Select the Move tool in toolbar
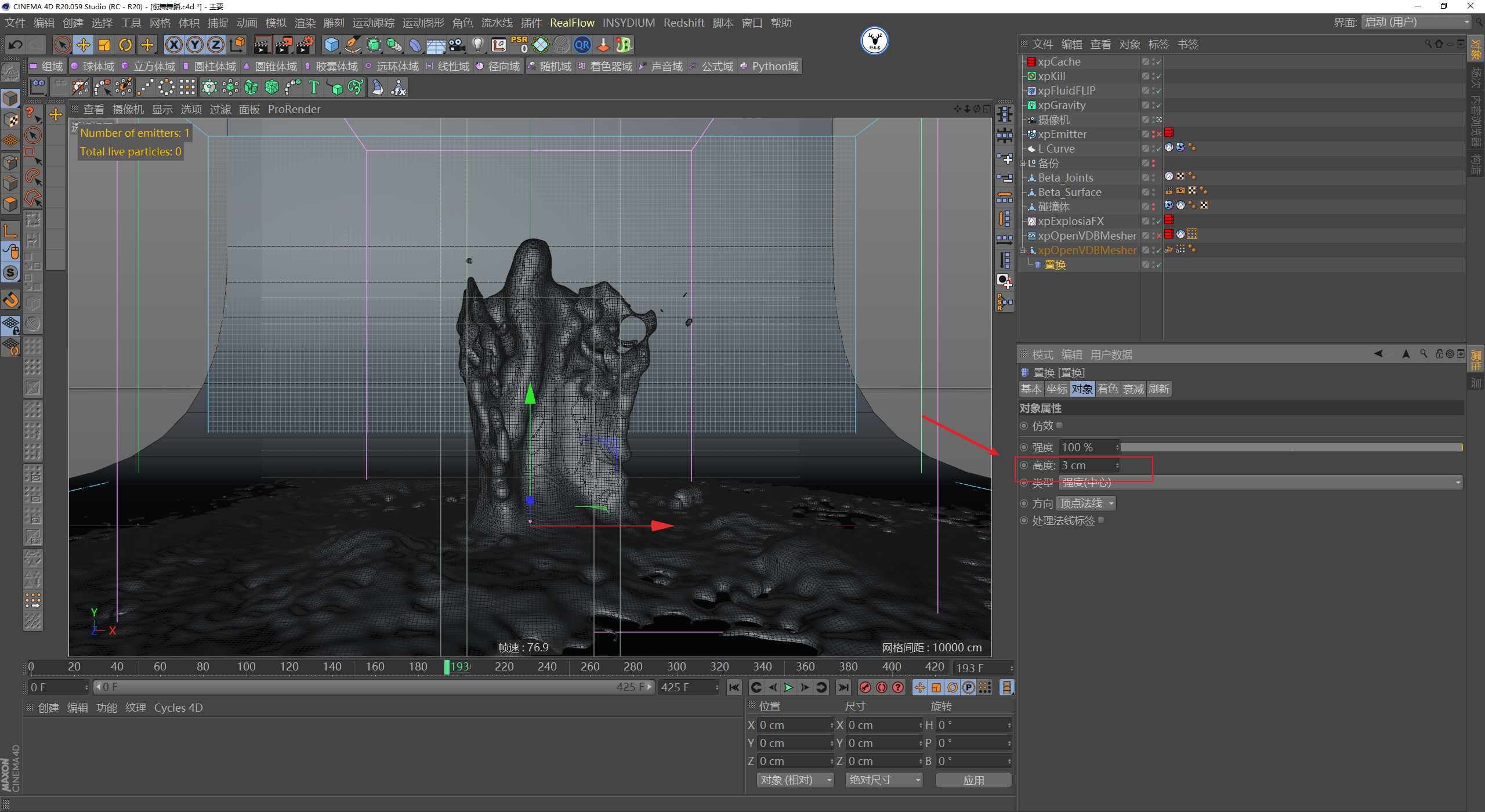Screen dimensions: 1485x812 83,45
